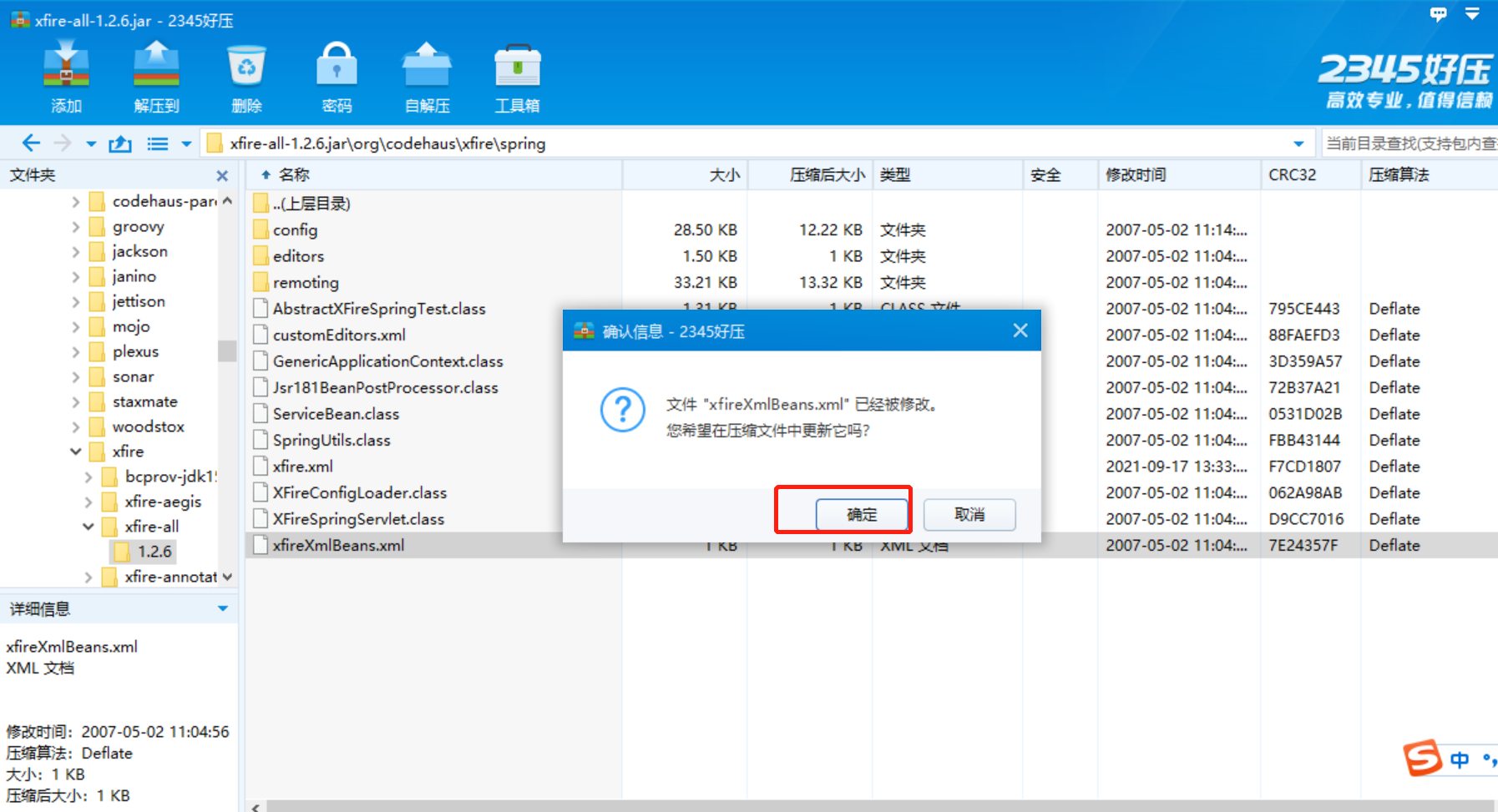The width and height of the screenshot is (1498, 812).
Task: Go back with the left arrow
Action: pyautogui.click(x=31, y=144)
